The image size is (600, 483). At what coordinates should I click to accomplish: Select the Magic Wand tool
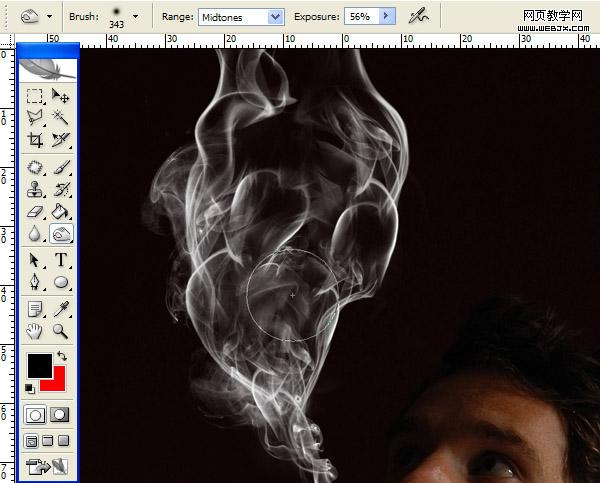60,117
